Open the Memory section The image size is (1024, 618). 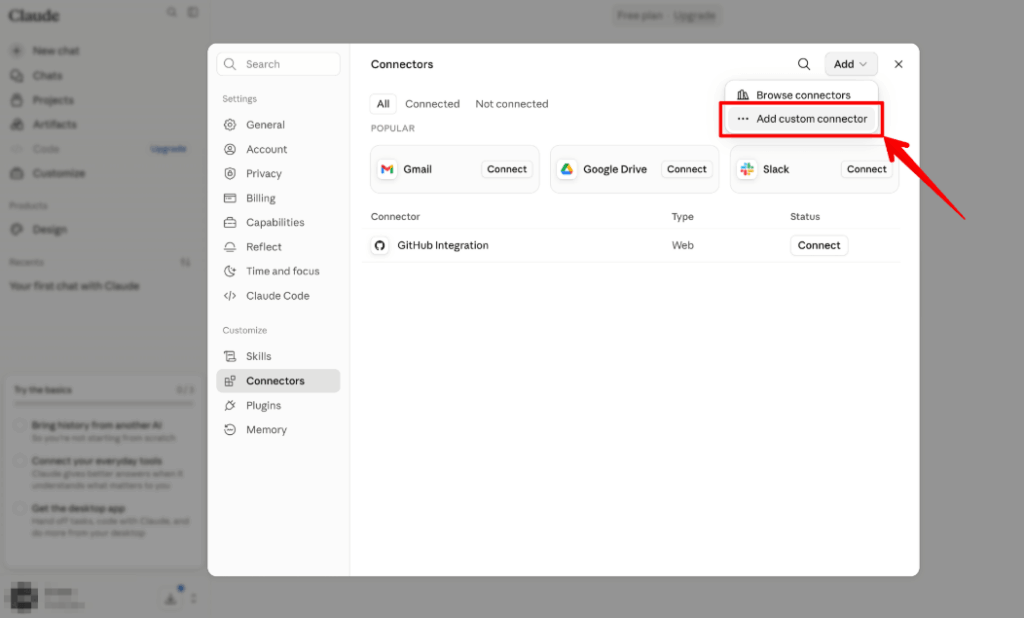[278, 430]
